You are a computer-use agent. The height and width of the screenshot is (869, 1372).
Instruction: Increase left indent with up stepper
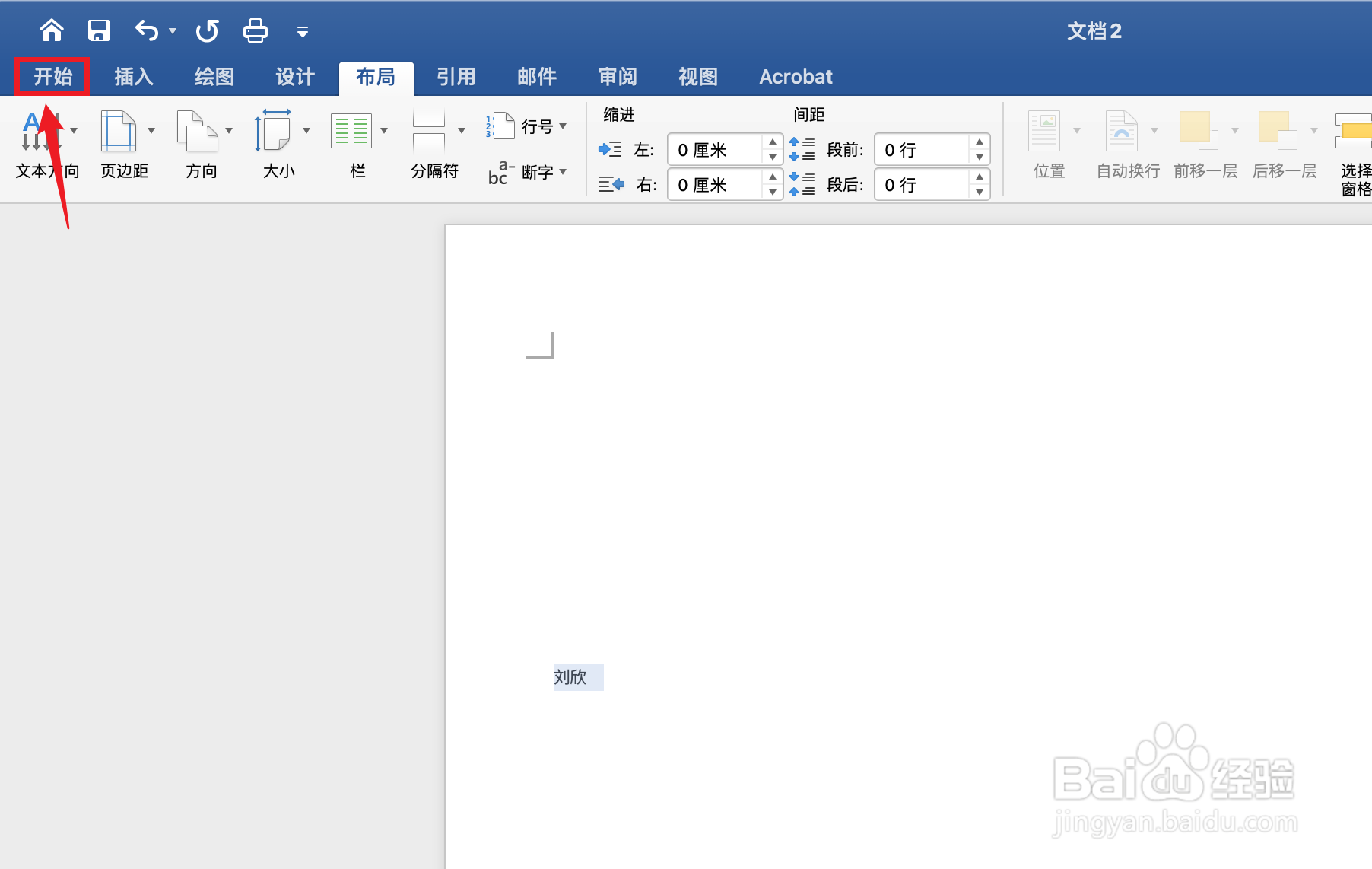coord(773,142)
